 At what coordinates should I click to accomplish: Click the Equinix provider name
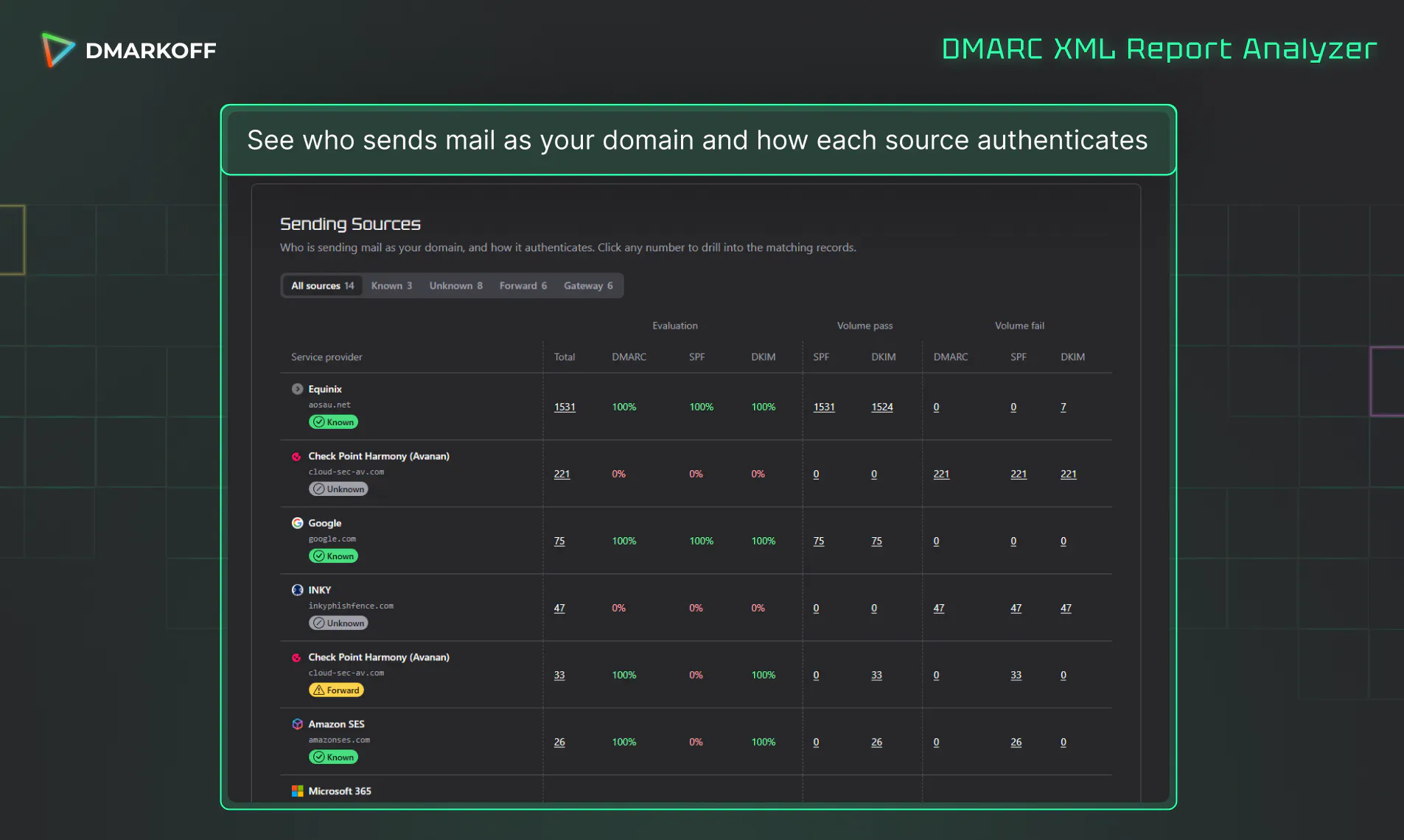[325, 389]
